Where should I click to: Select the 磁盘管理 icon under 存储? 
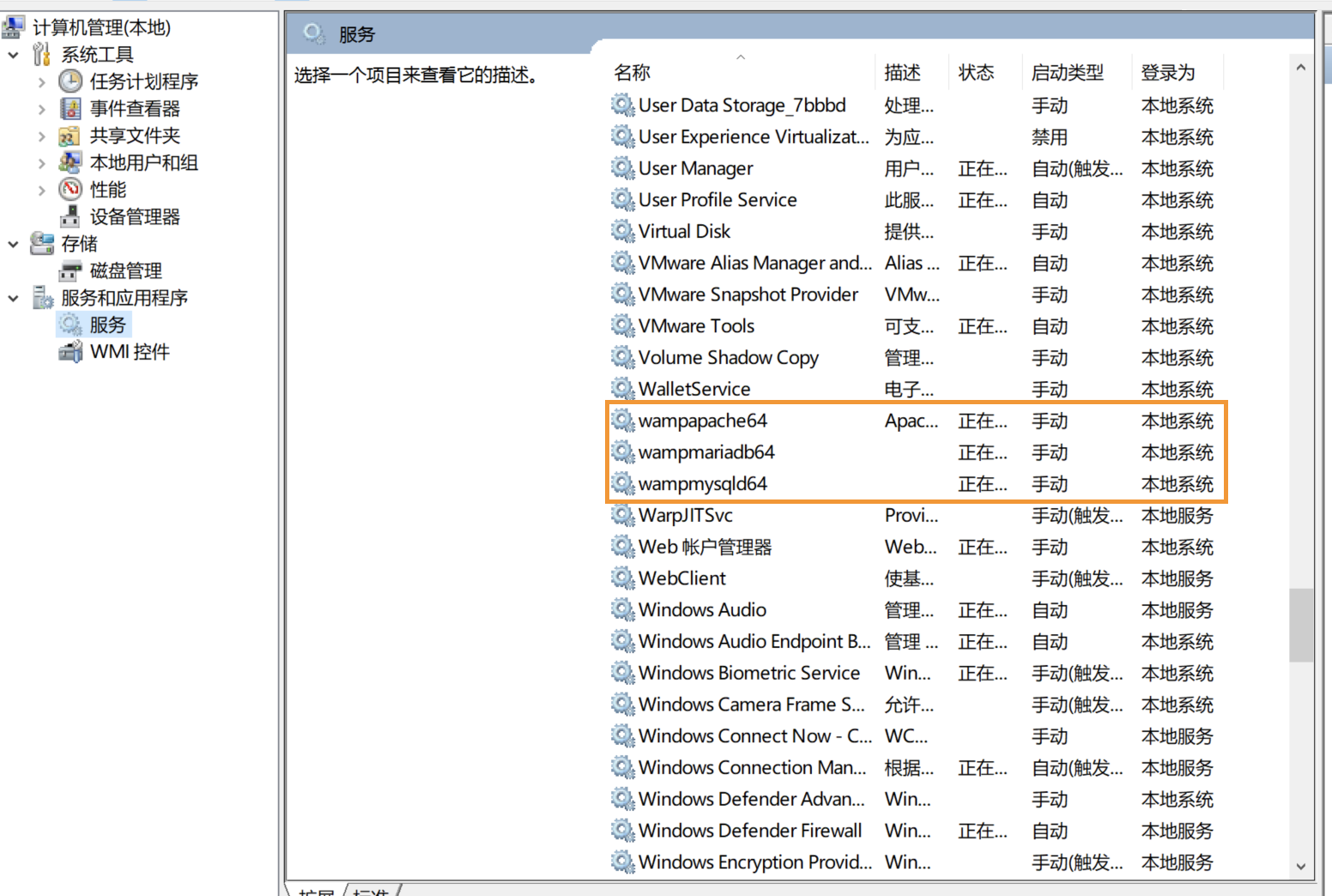70,270
